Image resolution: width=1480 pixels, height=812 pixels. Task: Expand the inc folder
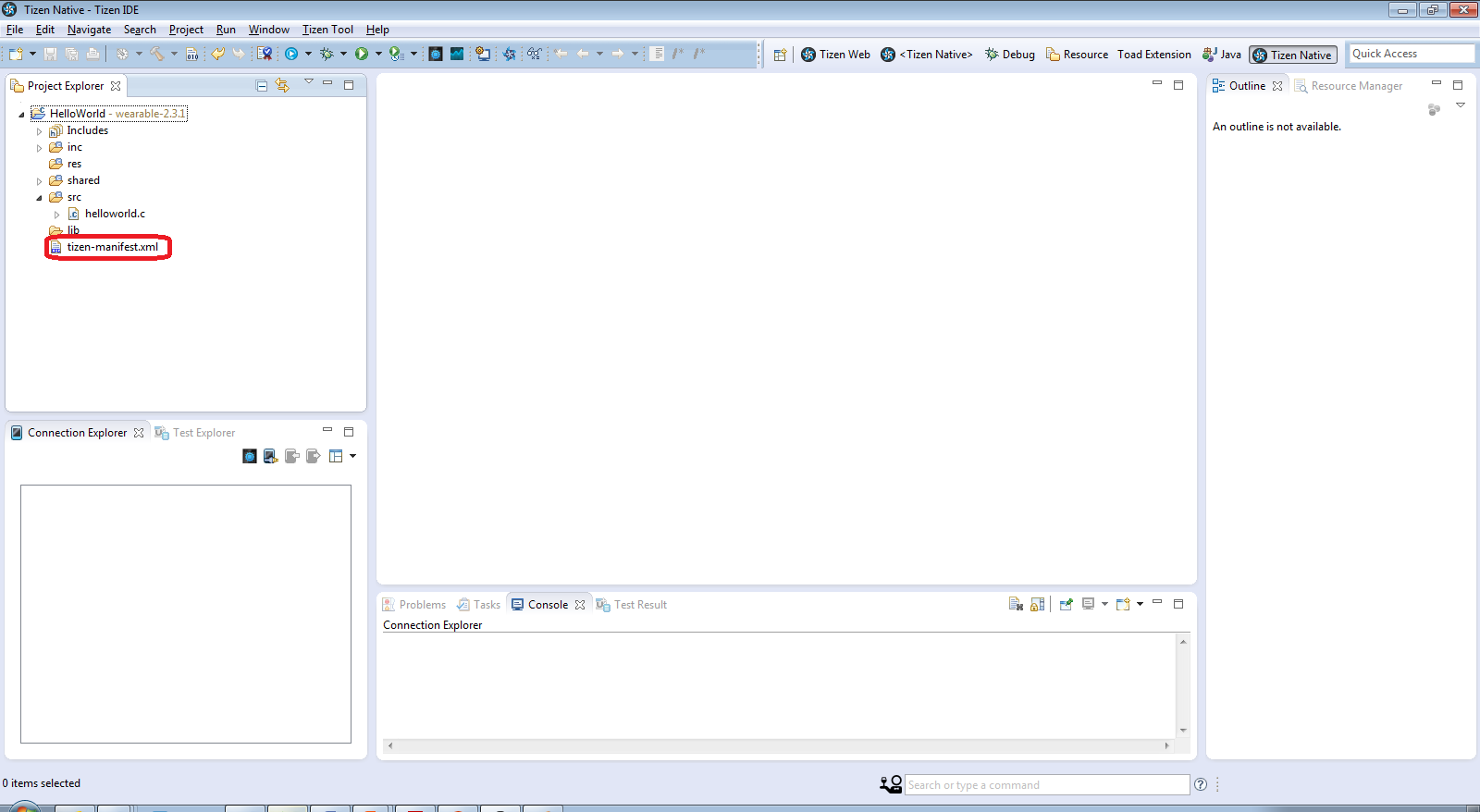click(x=39, y=148)
